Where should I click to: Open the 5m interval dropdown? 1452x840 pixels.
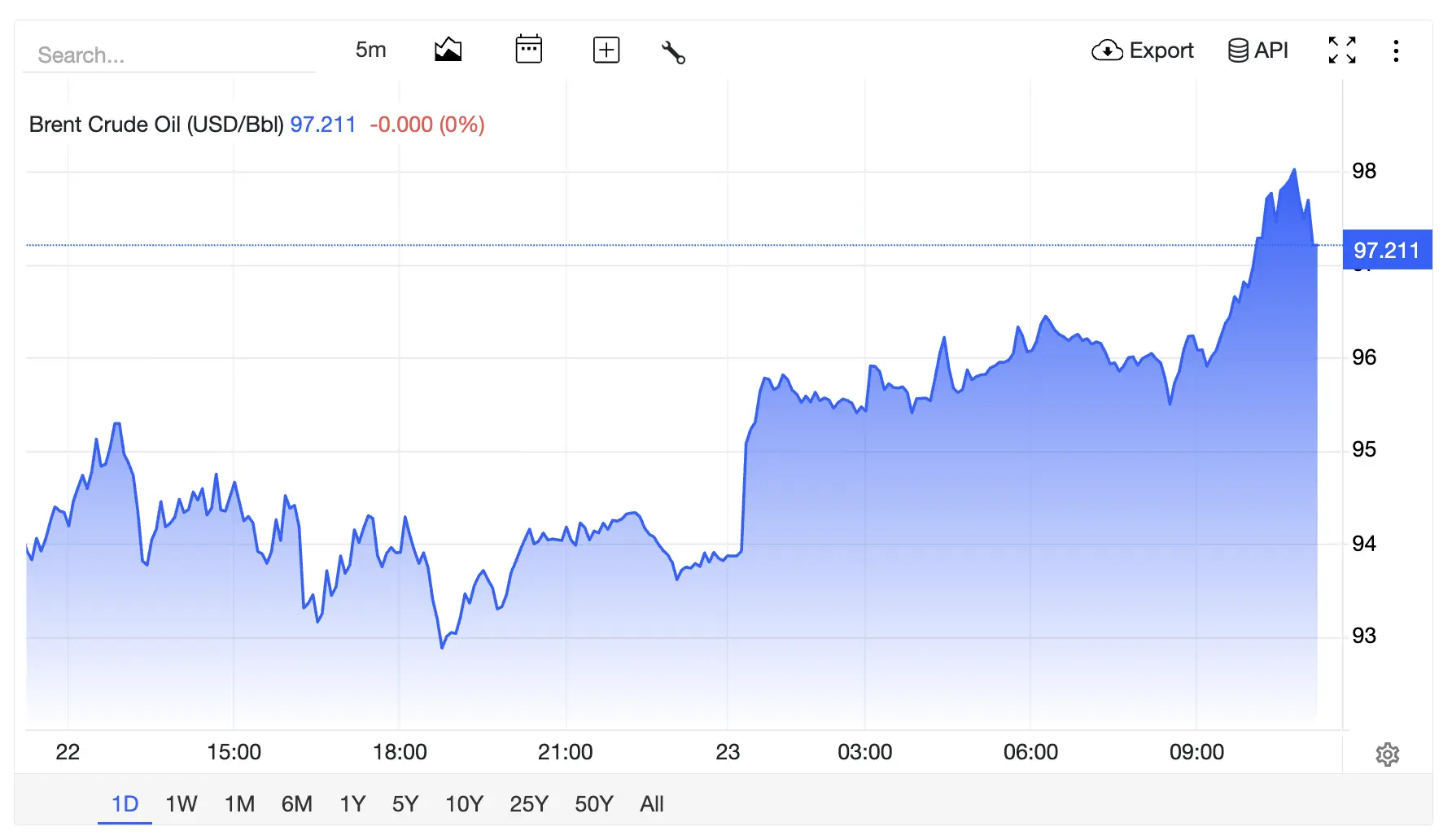tap(370, 50)
